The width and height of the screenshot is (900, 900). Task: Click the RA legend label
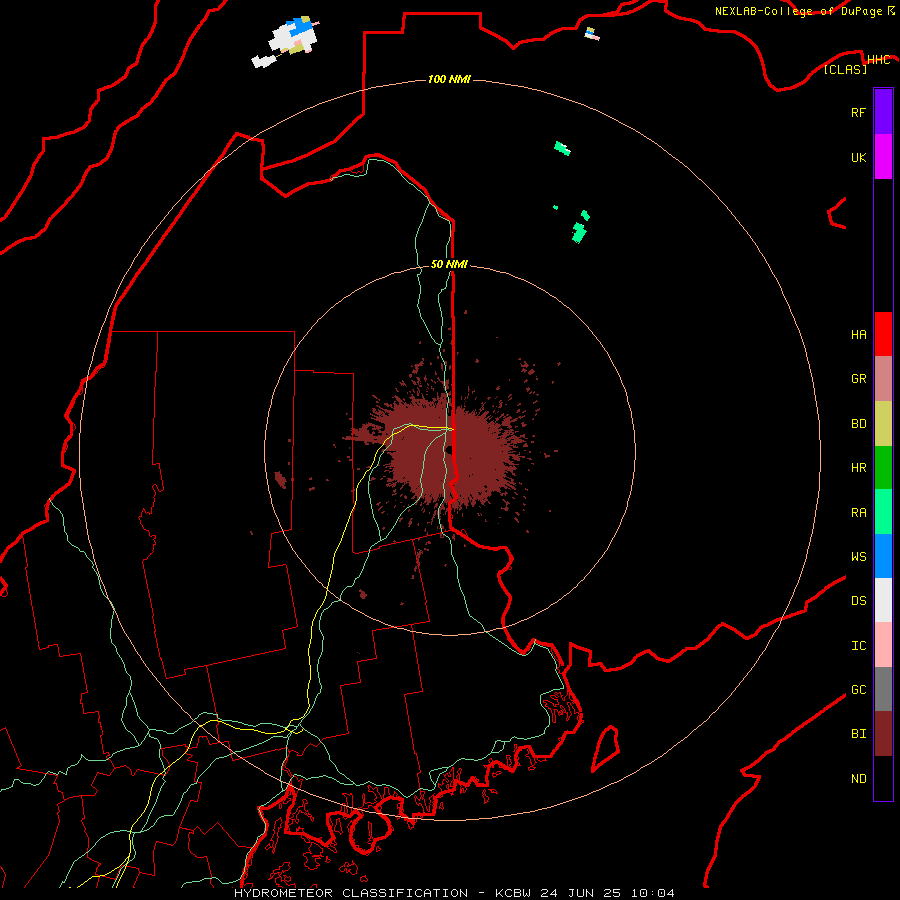858,513
